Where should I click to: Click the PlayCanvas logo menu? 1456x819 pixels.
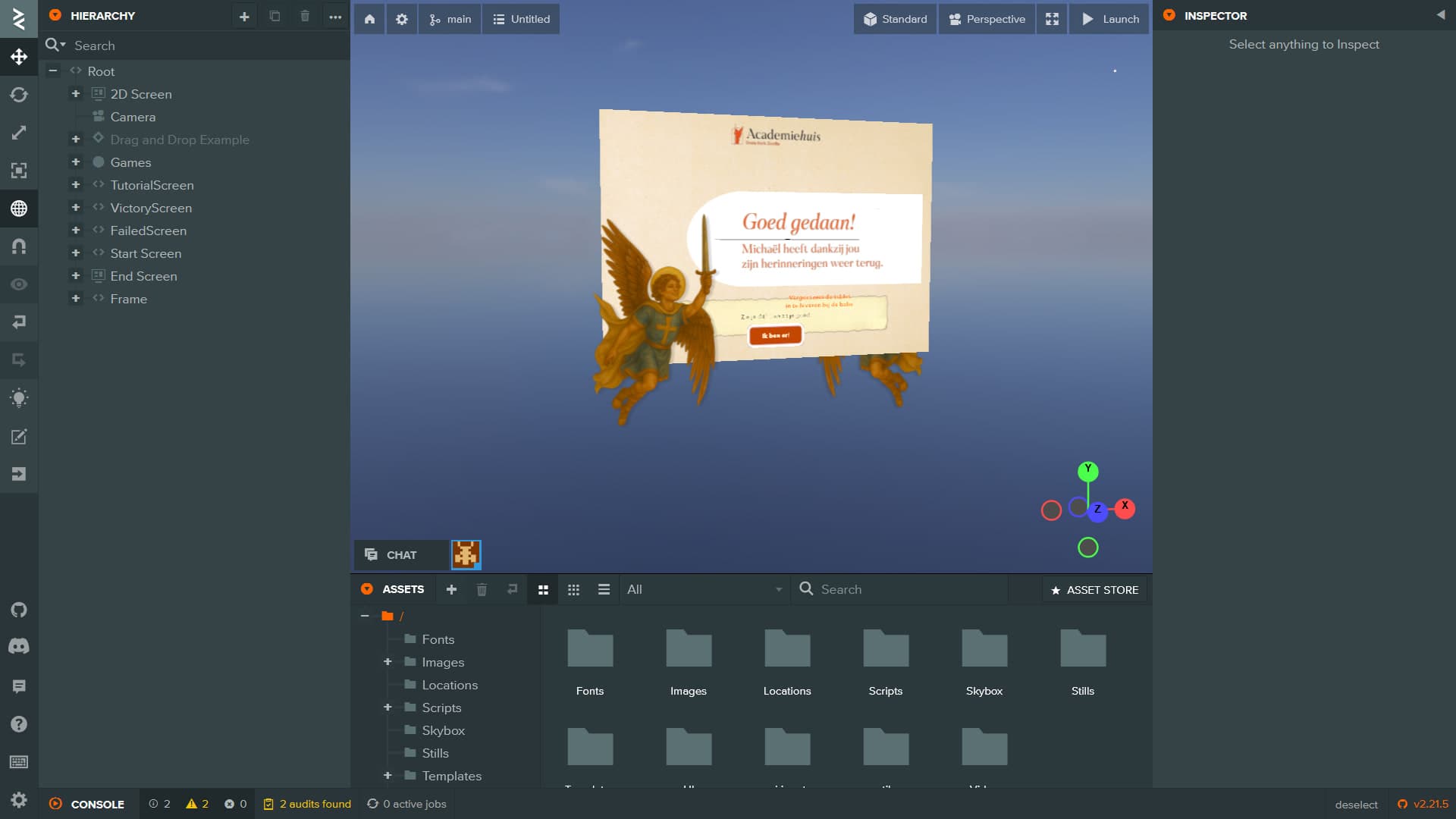tap(19, 19)
